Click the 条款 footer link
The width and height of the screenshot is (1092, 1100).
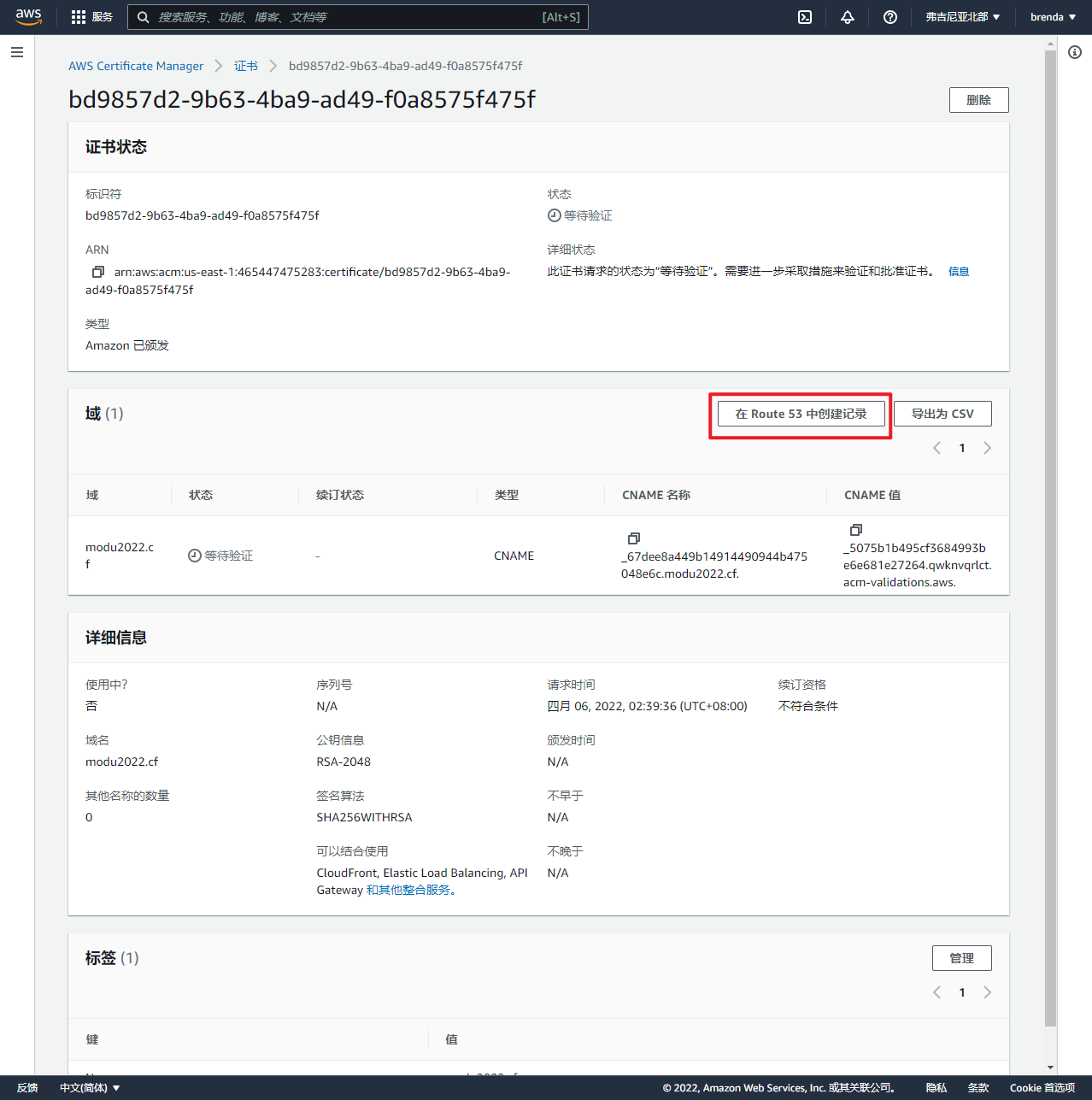click(x=978, y=1088)
